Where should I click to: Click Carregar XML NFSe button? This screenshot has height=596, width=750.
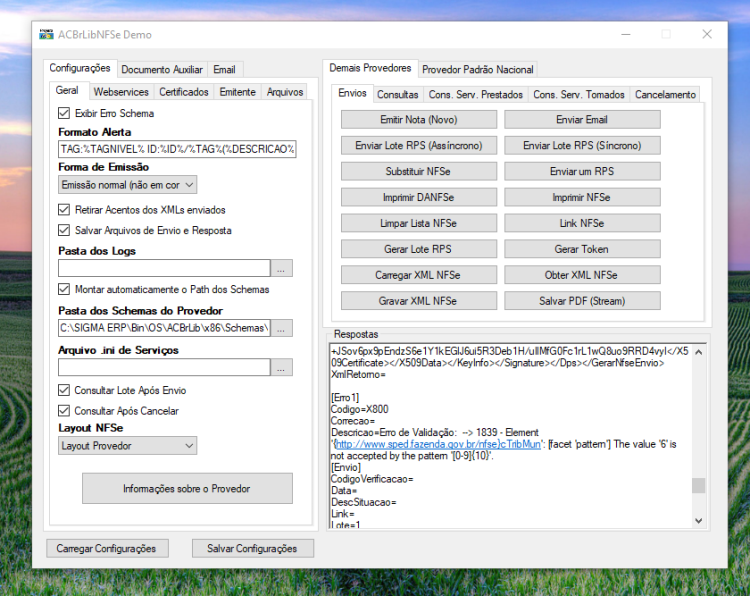[x=419, y=275]
